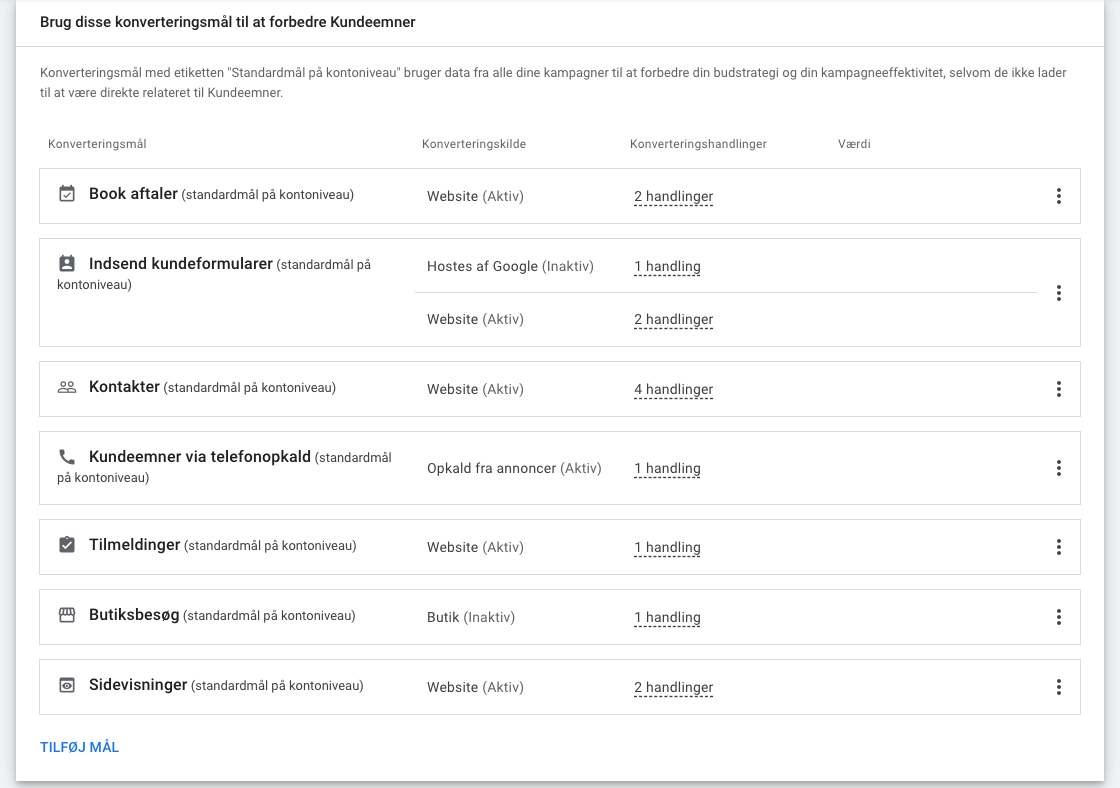Image resolution: width=1120 pixels, height=788 pixels.
Task: Open more options for Kundeemner via telefonopkald
Action: coord(1059,468)
